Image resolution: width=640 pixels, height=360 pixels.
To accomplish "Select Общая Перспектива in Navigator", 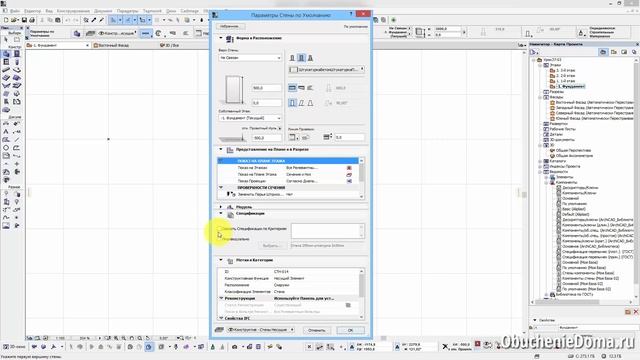I will (x=573, y=150).
